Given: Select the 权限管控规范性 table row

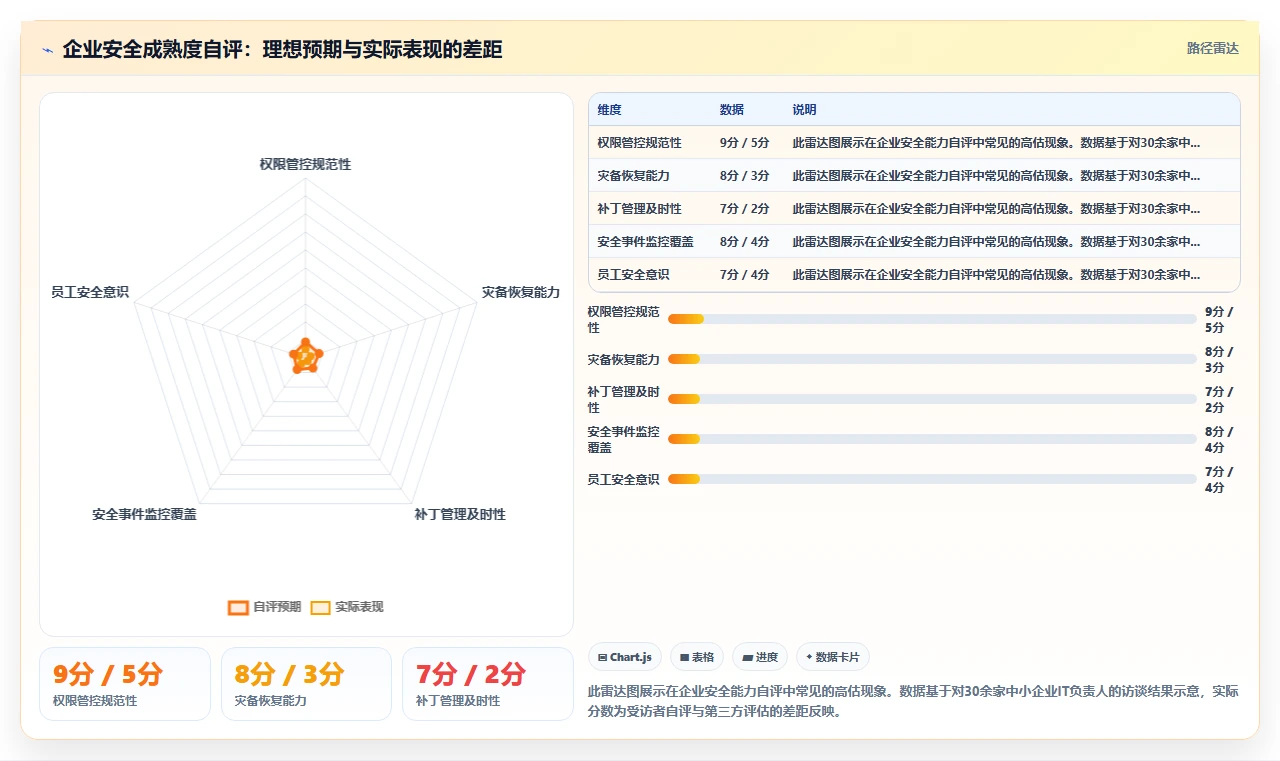Looking at the screenshot, I should 914,142.
